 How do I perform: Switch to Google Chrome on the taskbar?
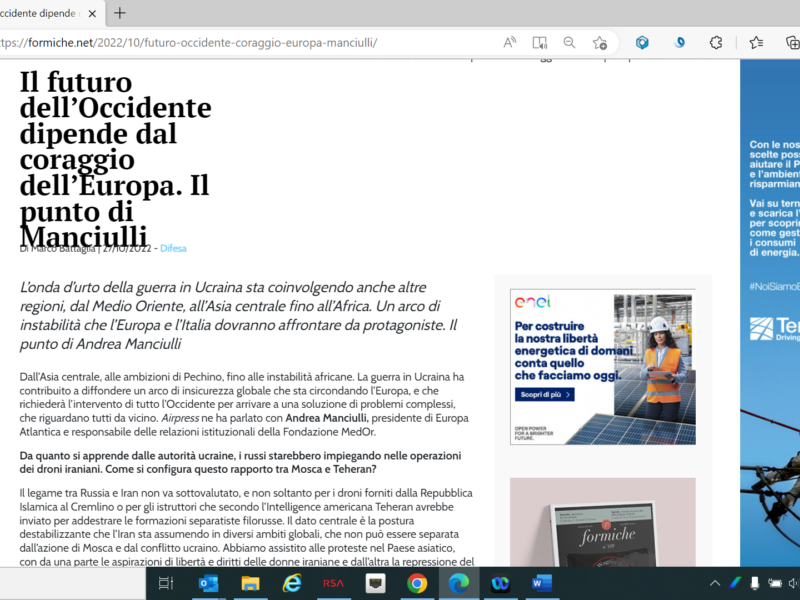click(417, 583)
